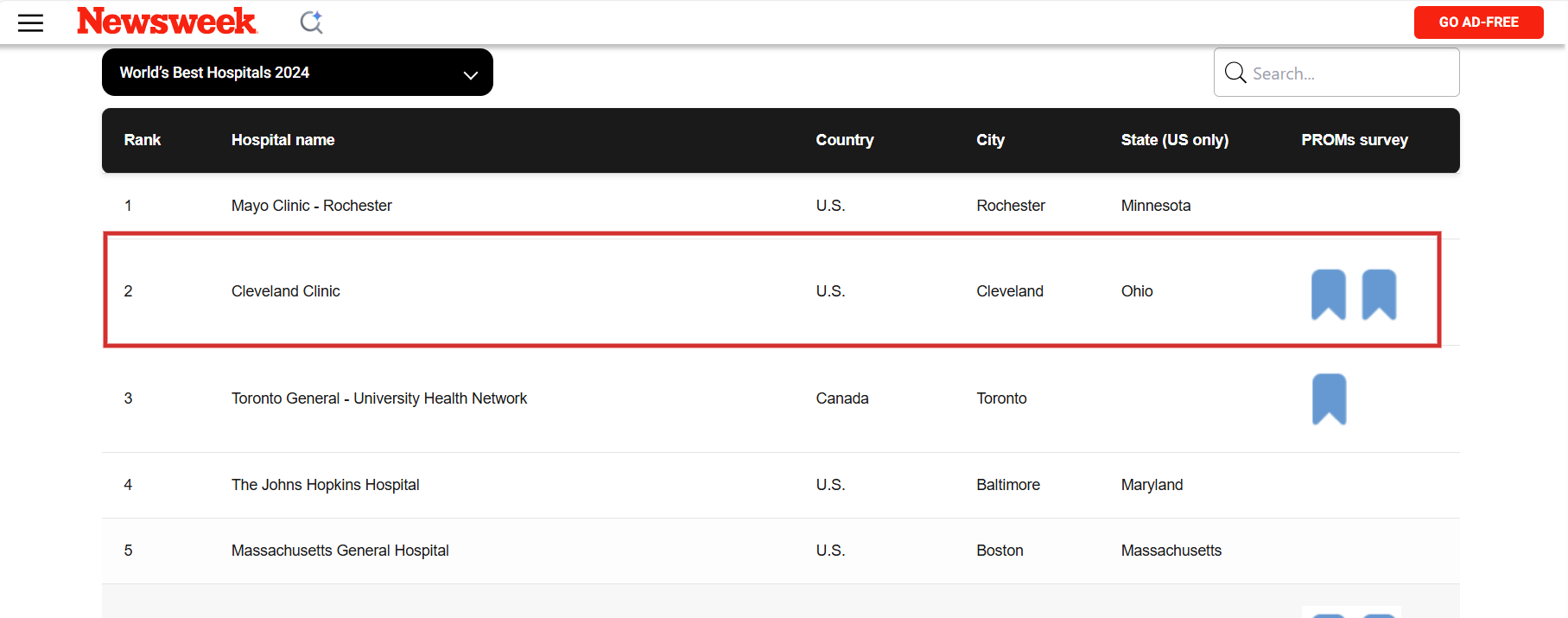Click second PROMs ribbon for Cleveland Clinic
The image size is (1568, 618).
(1380, 295)
